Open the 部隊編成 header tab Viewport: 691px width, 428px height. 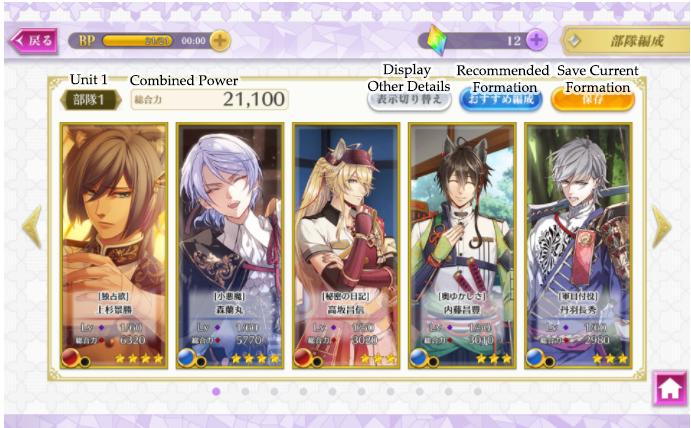click(626, 41)
